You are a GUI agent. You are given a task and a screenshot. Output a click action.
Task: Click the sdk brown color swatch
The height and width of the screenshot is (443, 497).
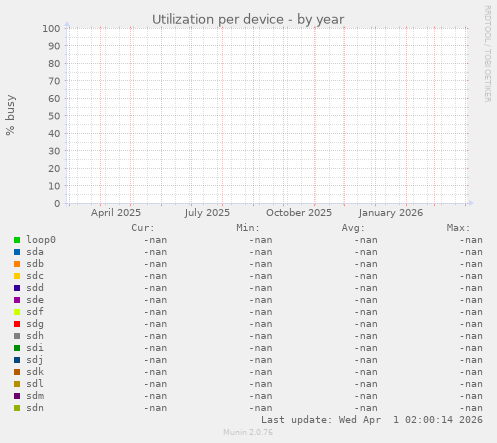[17, 372]
